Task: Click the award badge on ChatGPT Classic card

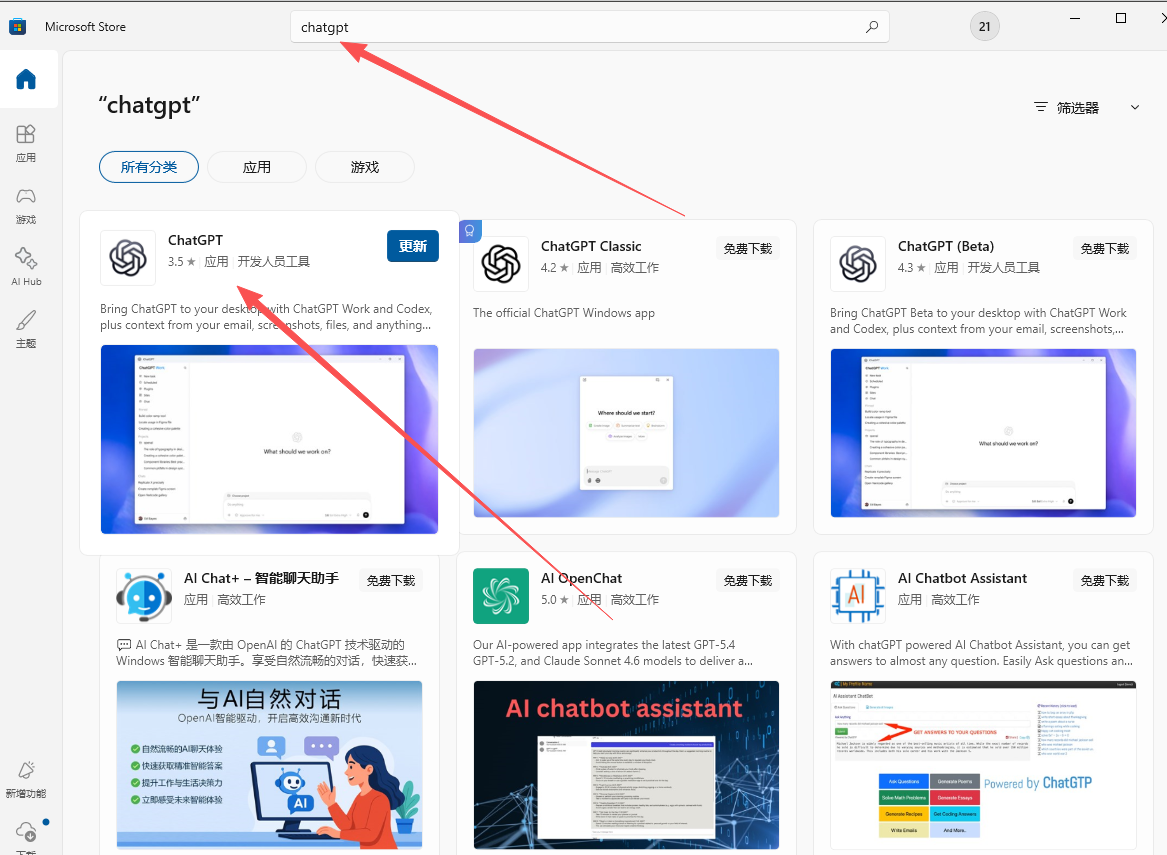Action: point(470,231)
